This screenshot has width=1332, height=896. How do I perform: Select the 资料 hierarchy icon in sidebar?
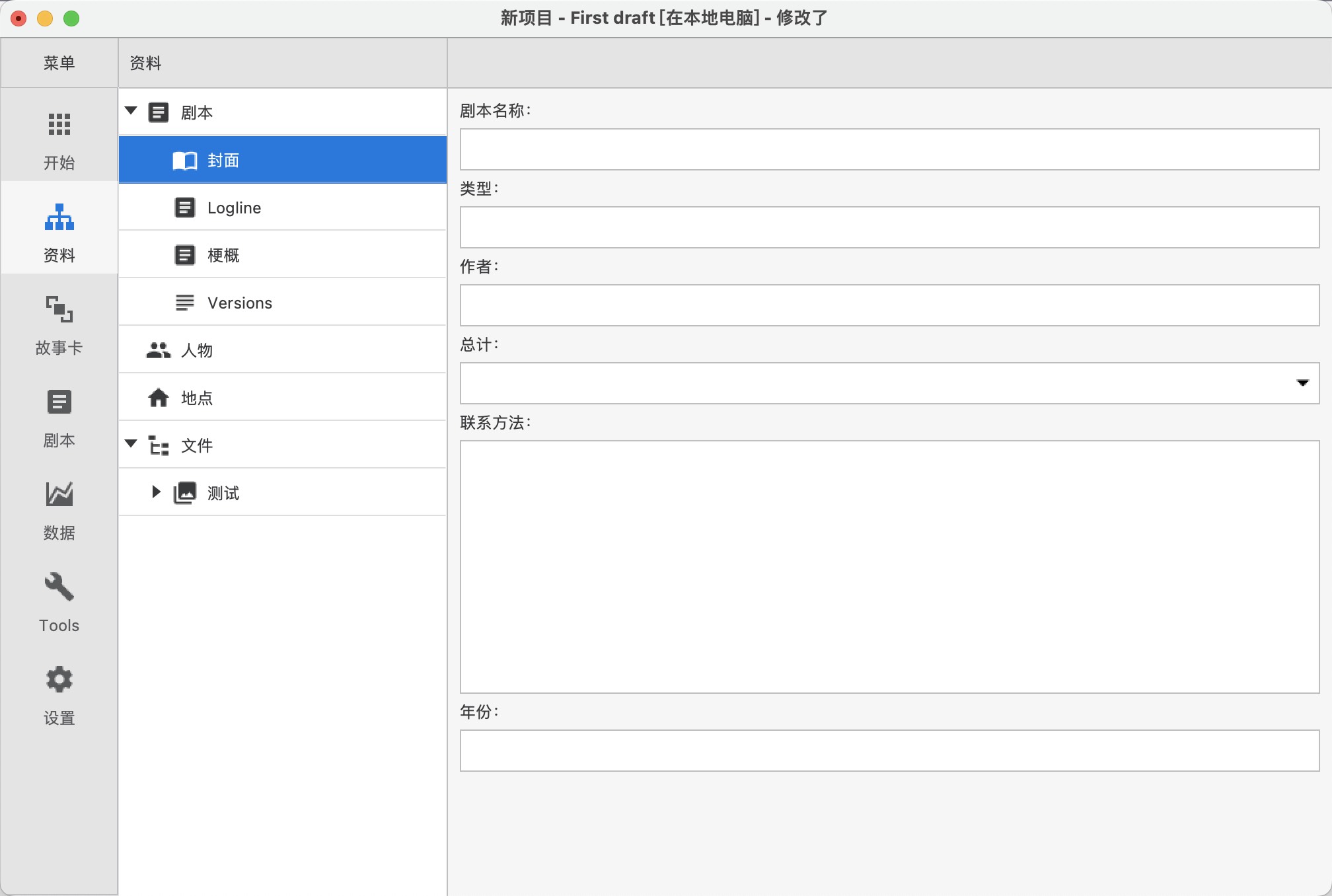coord(59,217)
